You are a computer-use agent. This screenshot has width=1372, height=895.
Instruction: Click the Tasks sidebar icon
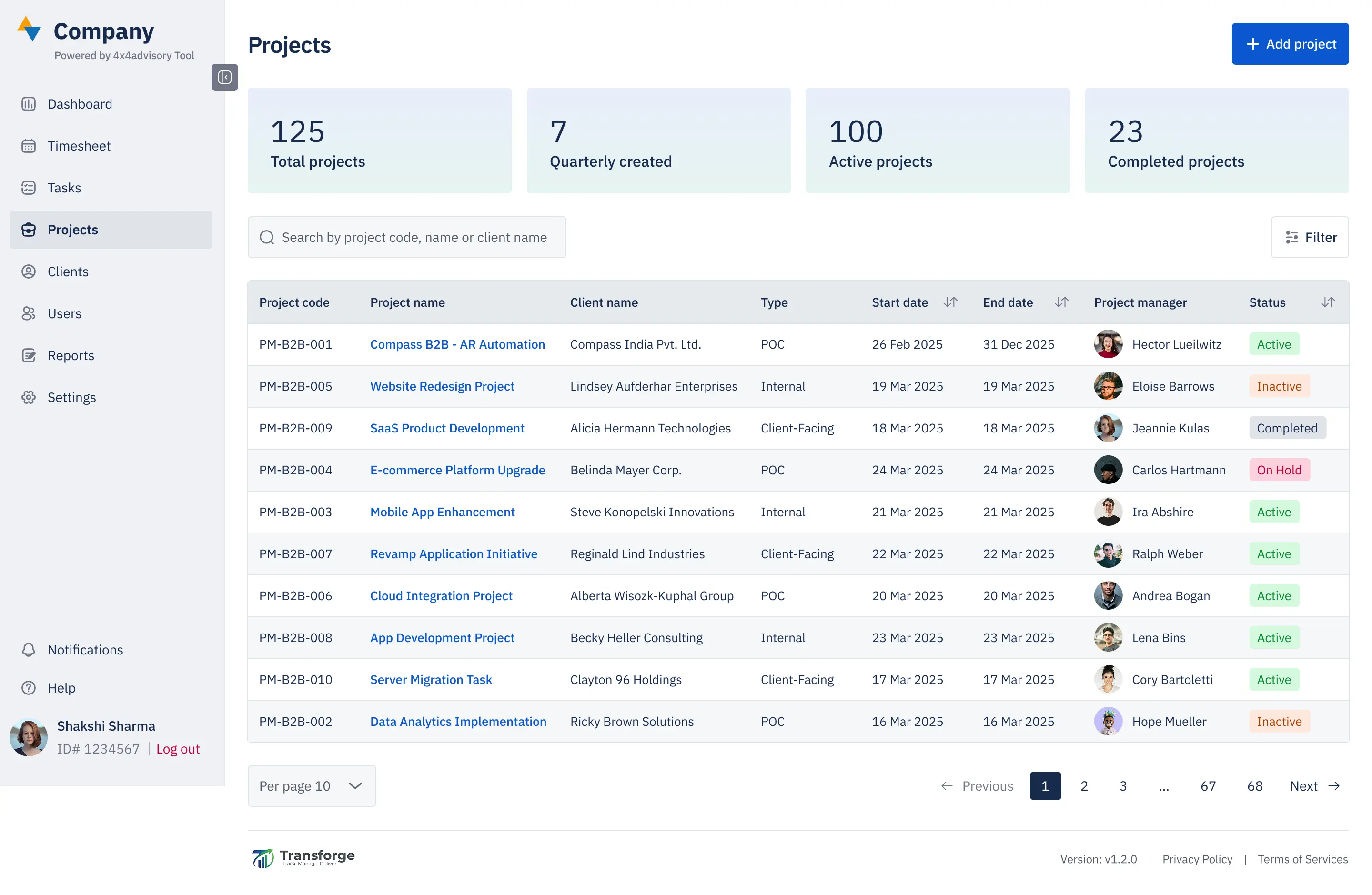pyautogui.click(x=29, y=188)
